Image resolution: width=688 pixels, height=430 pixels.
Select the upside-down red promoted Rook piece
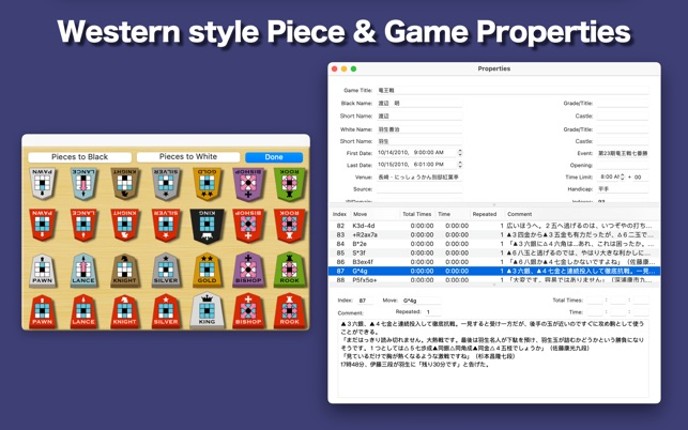290,225
